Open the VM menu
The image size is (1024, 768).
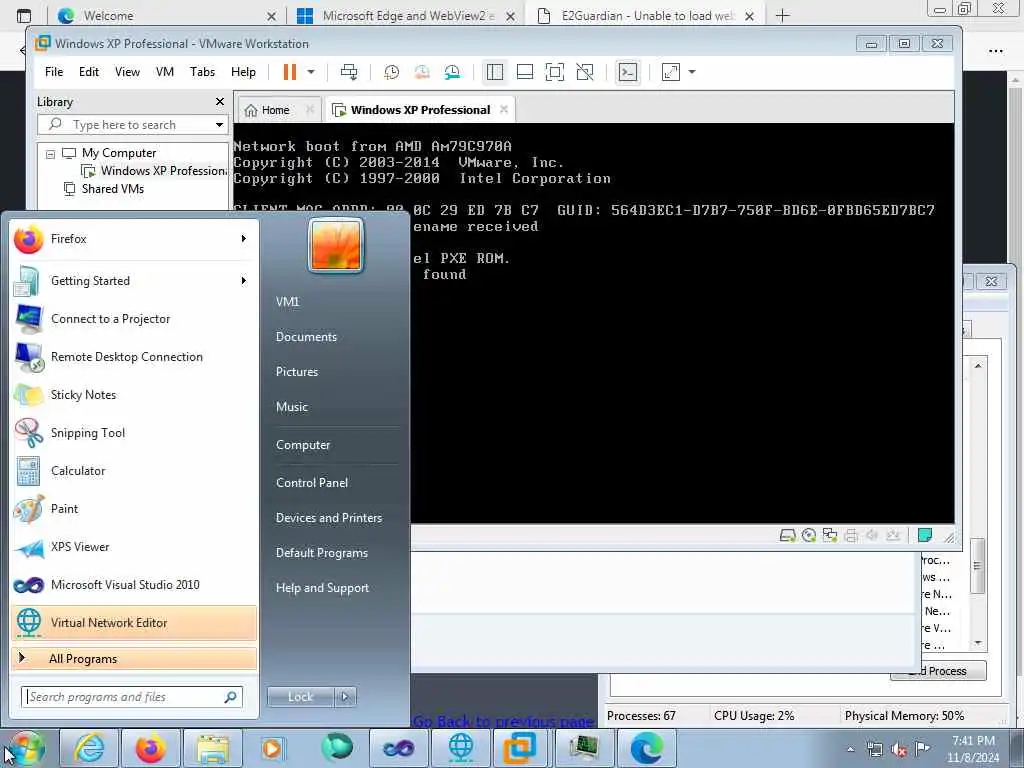165,72
